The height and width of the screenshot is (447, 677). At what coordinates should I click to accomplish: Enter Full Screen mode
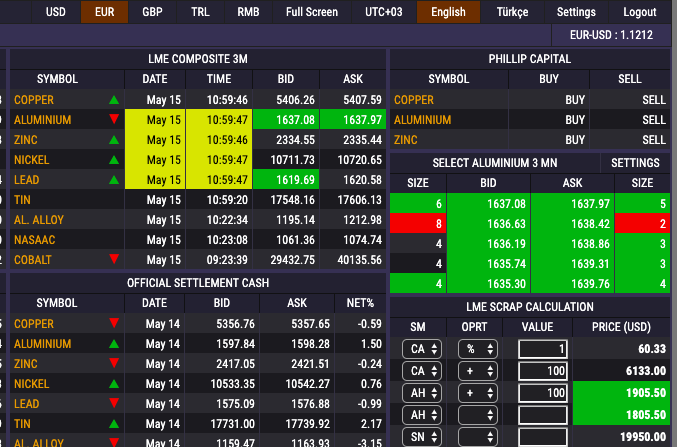[312, 12]
